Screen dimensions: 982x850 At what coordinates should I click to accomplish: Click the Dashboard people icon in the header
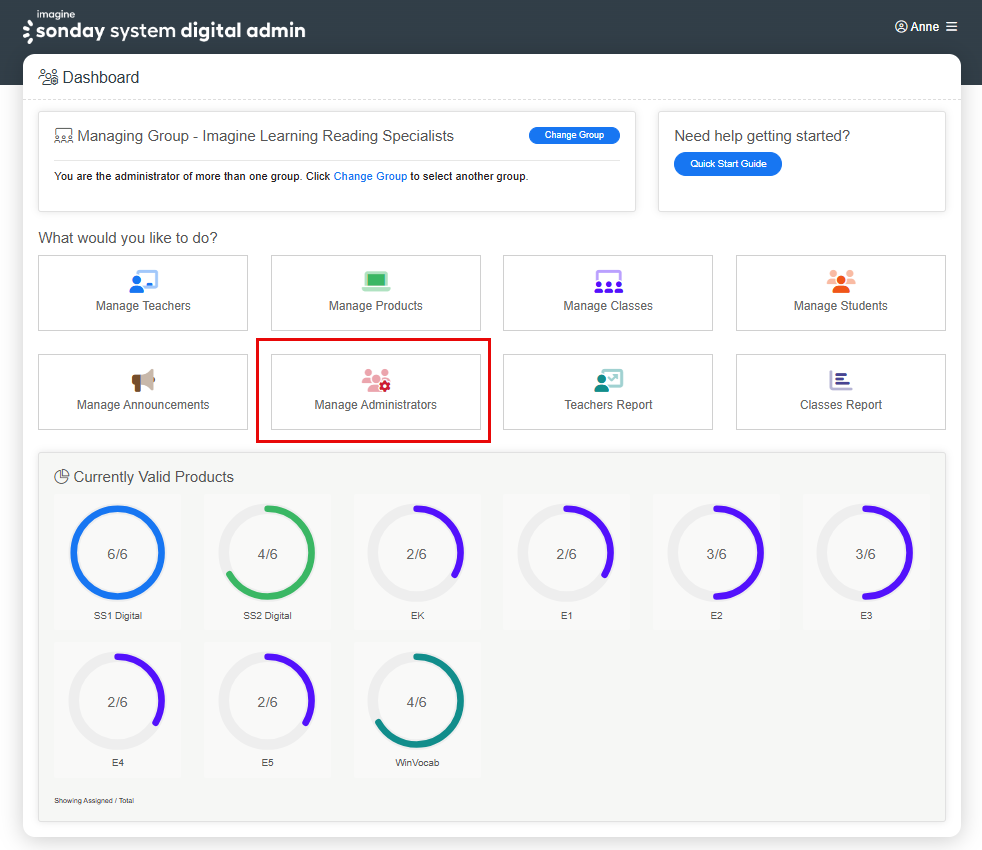(x=46, y=76)
